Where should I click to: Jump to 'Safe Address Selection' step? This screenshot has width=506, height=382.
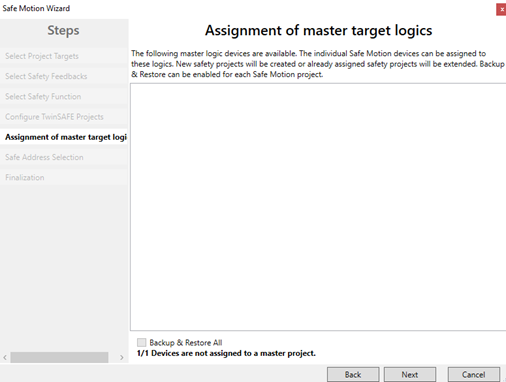coord(63,157)
